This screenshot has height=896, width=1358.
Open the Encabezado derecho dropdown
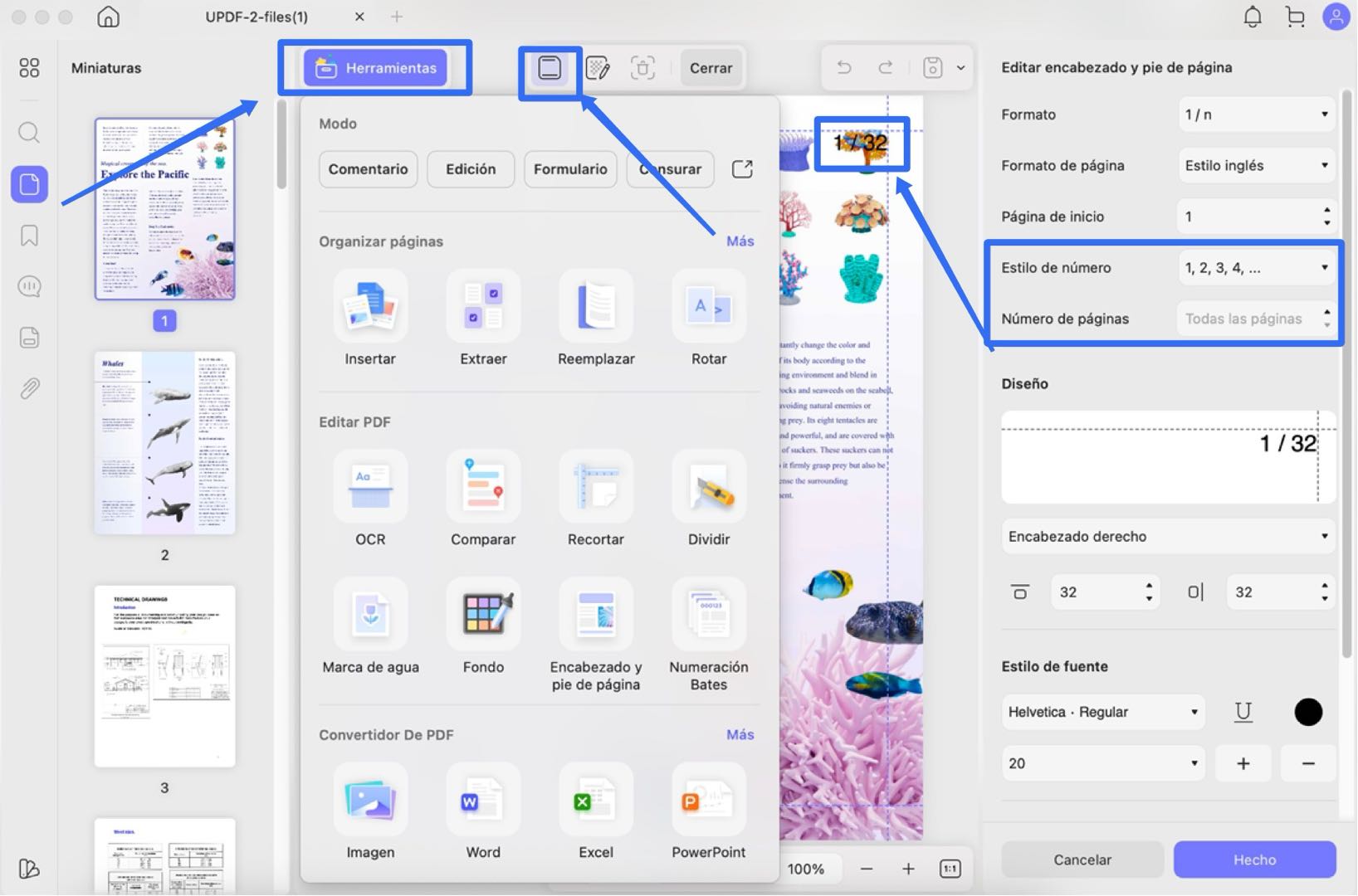pyautogui.click(x=1167, y=536)
